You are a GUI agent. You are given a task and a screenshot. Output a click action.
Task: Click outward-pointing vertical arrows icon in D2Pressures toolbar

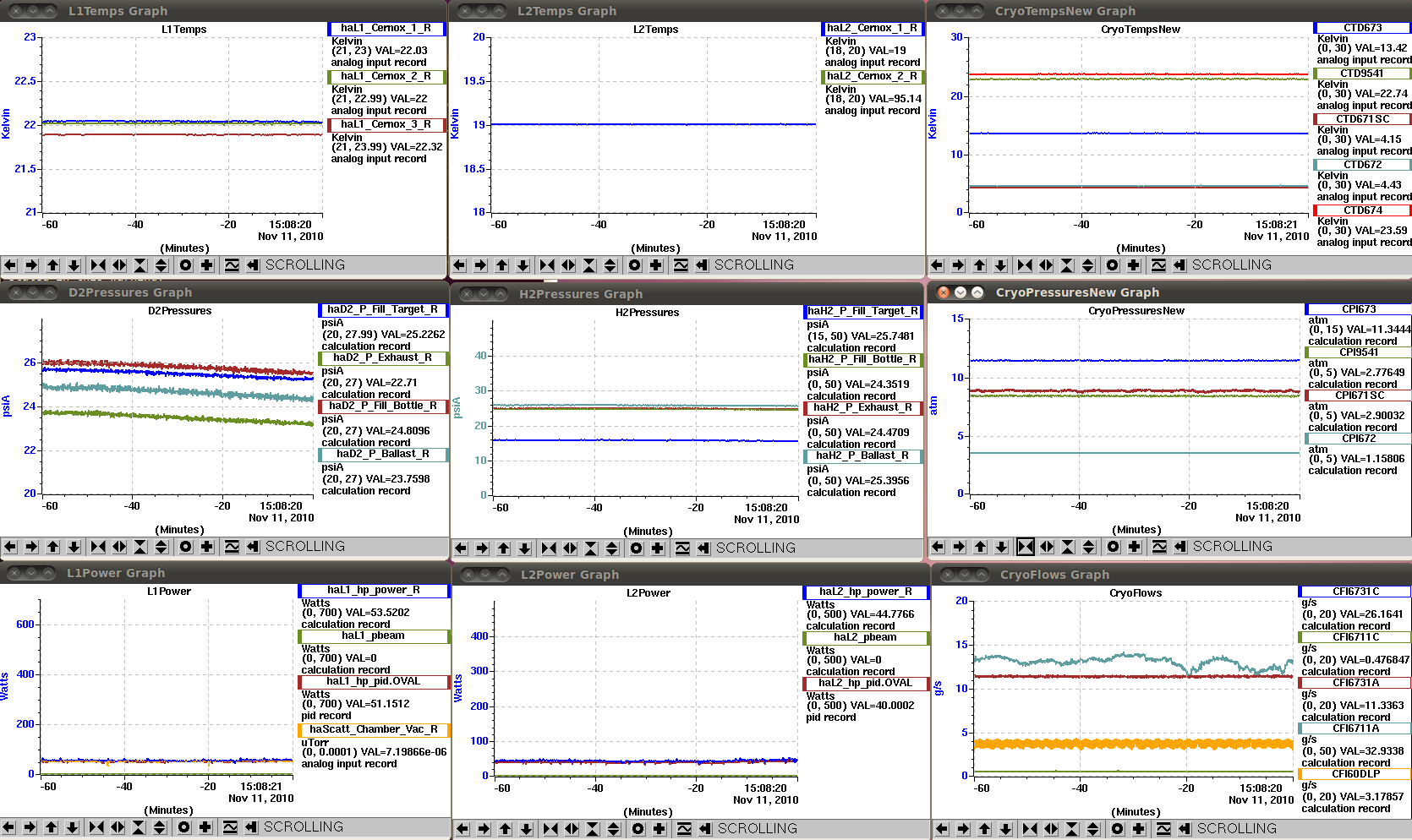pyautogui.click(x=161, y=547)
